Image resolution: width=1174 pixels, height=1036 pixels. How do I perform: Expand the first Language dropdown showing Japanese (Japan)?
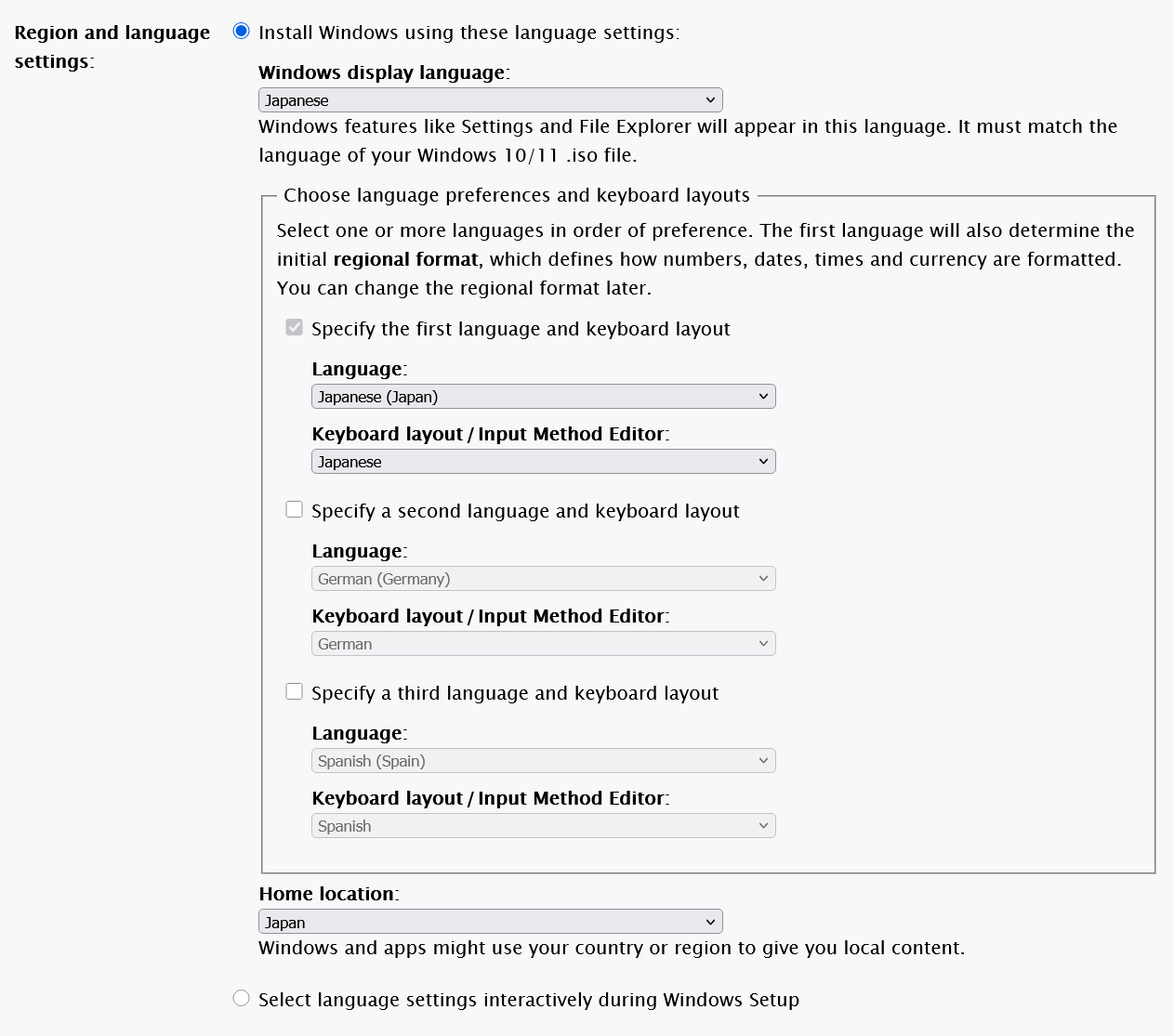pos(543,397)
